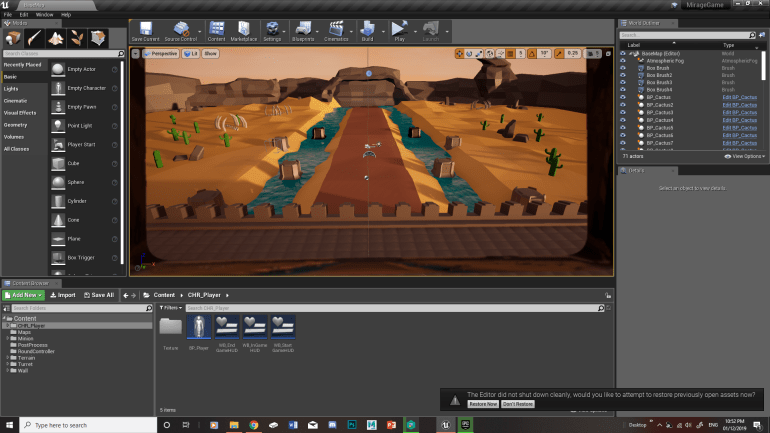Select the rotate gizmo in viewport
Screen dimensions: 770x433
(x=469, y=54)
